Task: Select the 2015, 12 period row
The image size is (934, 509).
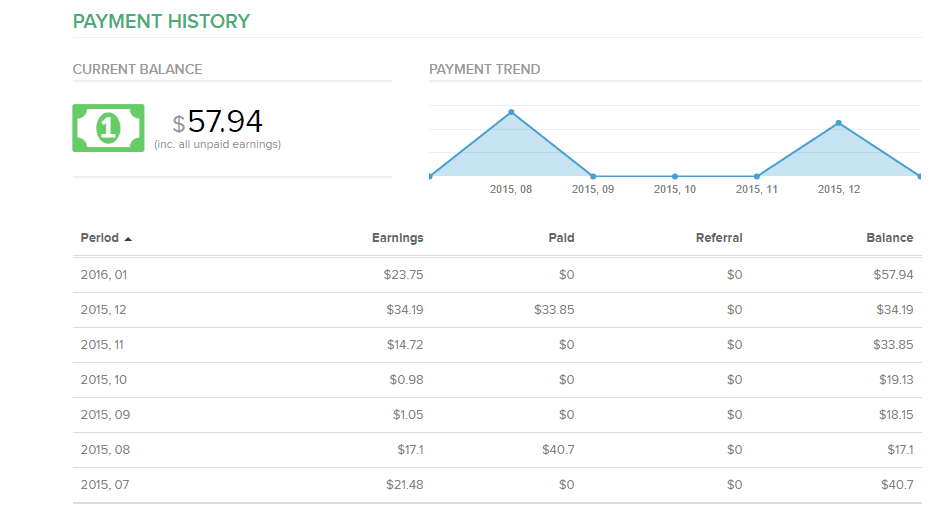Action: coord(104,310)
